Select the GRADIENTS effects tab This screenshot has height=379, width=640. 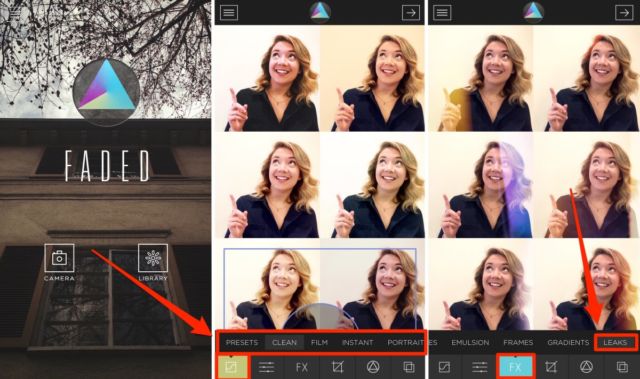click(568, 342)
